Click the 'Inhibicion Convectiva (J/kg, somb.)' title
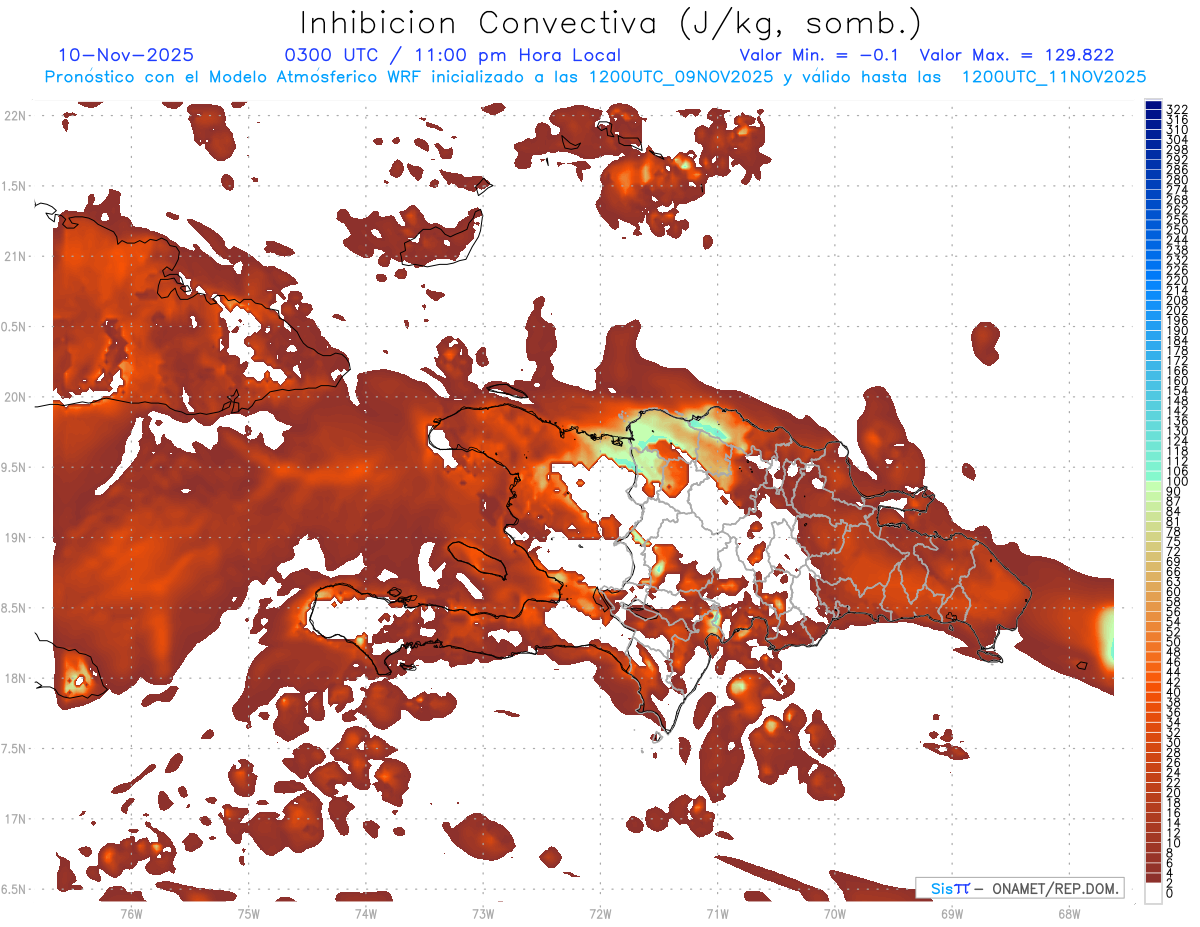1200x927 pixels. click(610, 23)
